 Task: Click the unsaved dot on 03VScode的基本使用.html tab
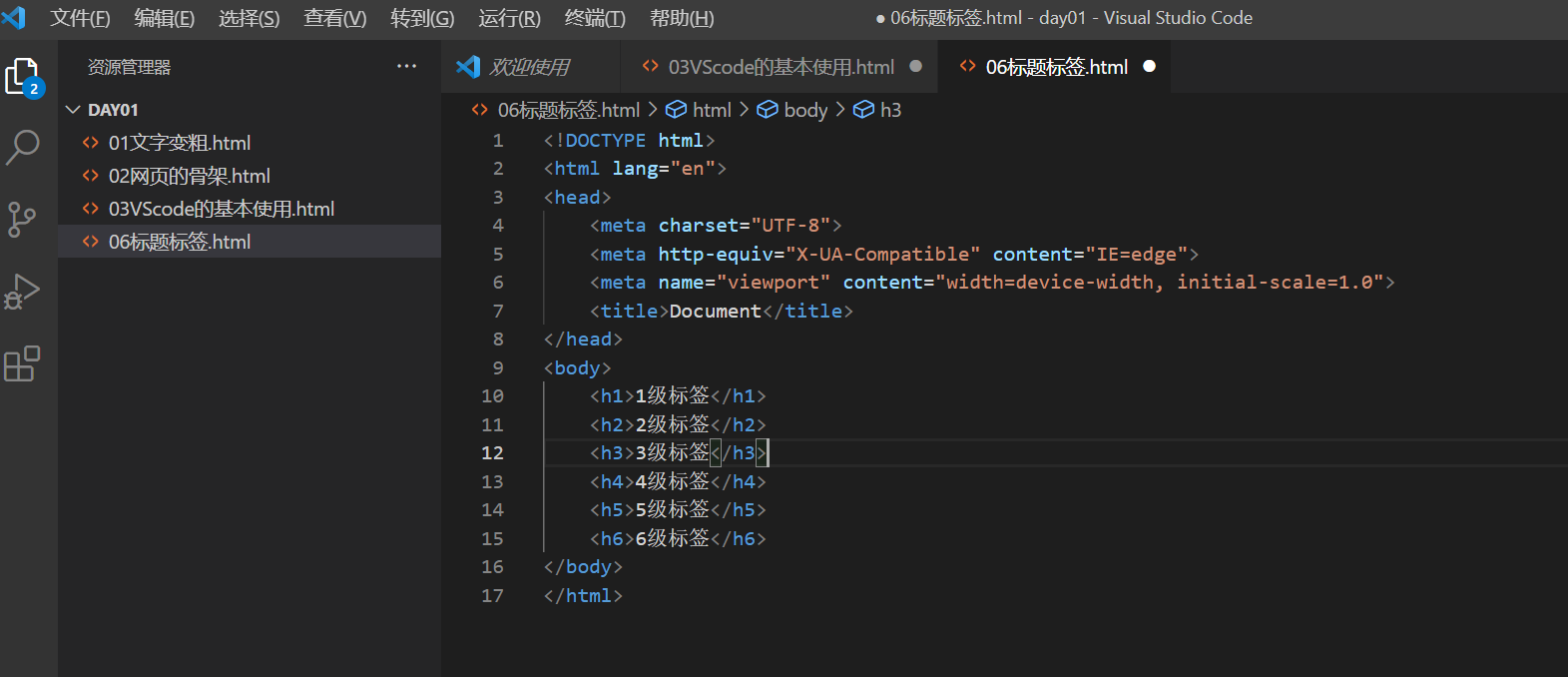point(915,66)
